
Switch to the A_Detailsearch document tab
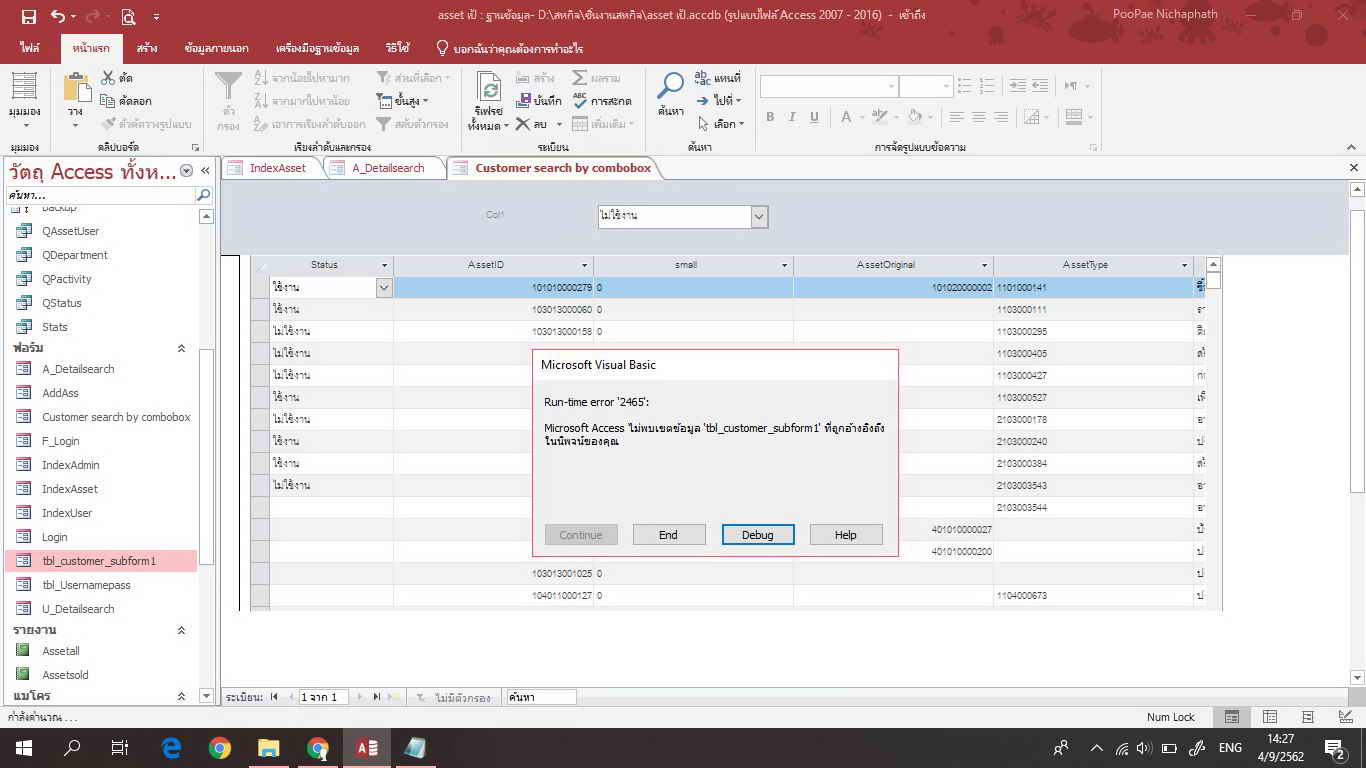tap(388, 168)
